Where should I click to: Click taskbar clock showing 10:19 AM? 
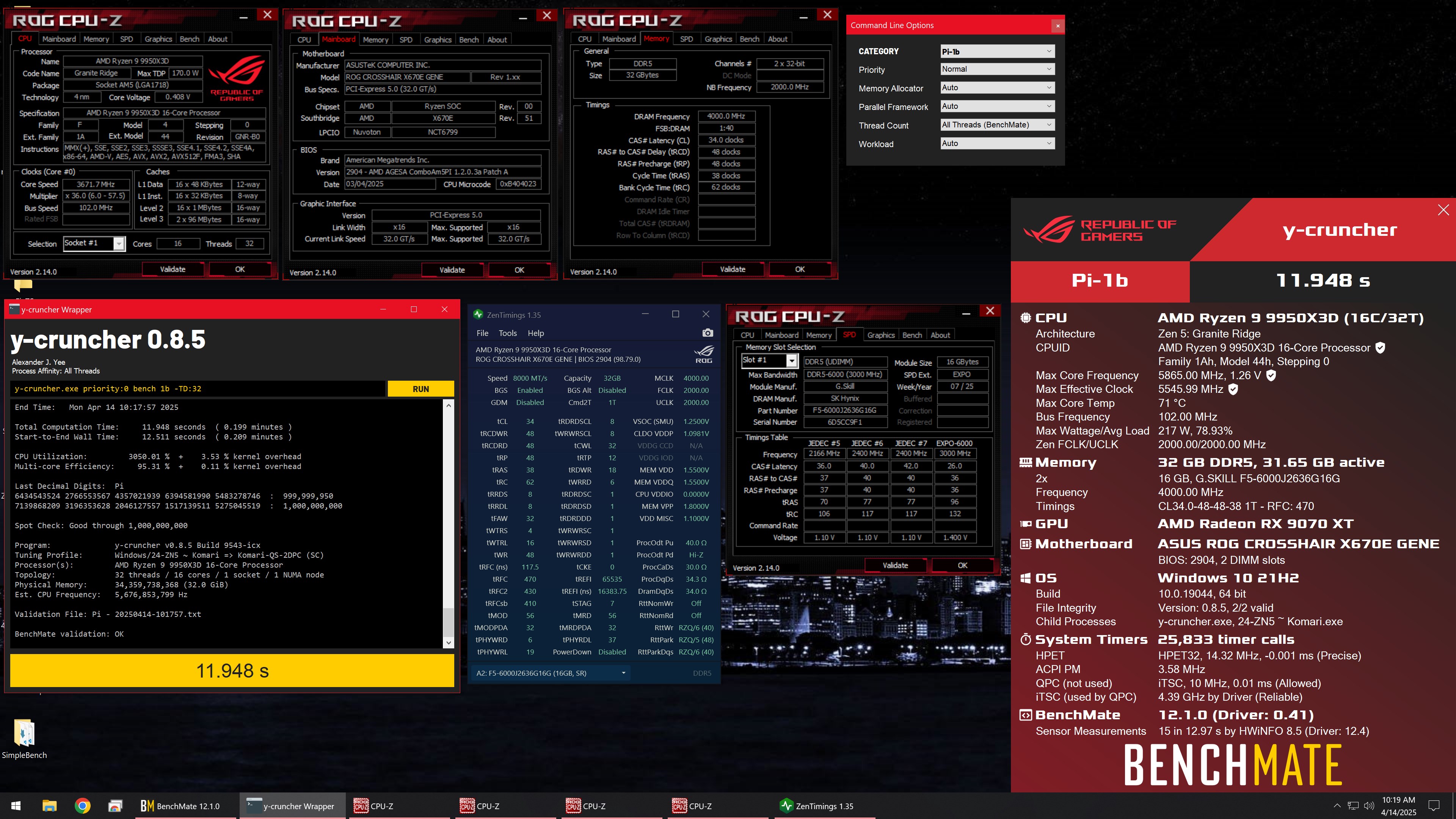click(x=1398, y=806)
